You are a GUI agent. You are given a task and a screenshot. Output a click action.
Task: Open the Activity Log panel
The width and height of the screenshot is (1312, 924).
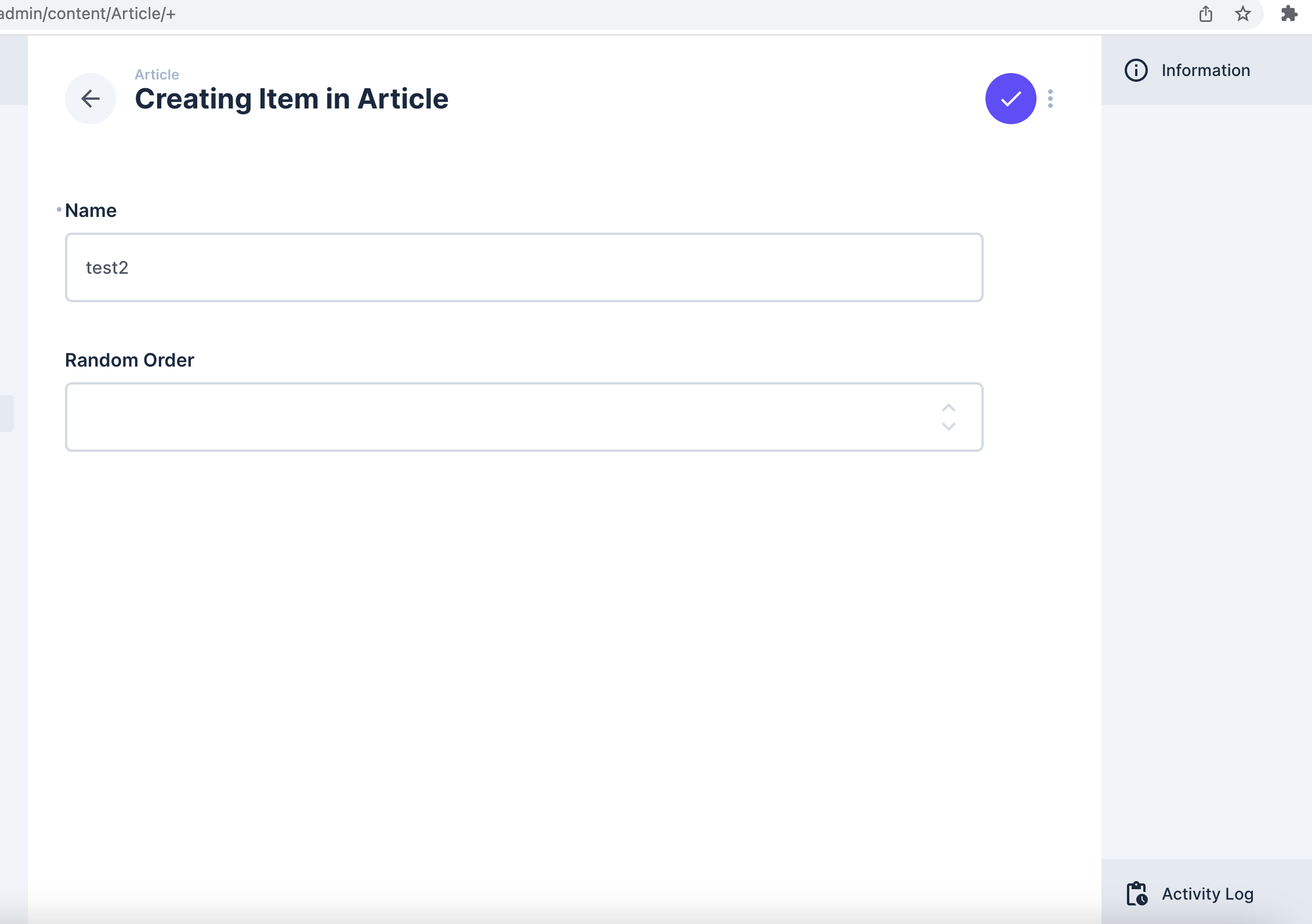pos(1189,893)
